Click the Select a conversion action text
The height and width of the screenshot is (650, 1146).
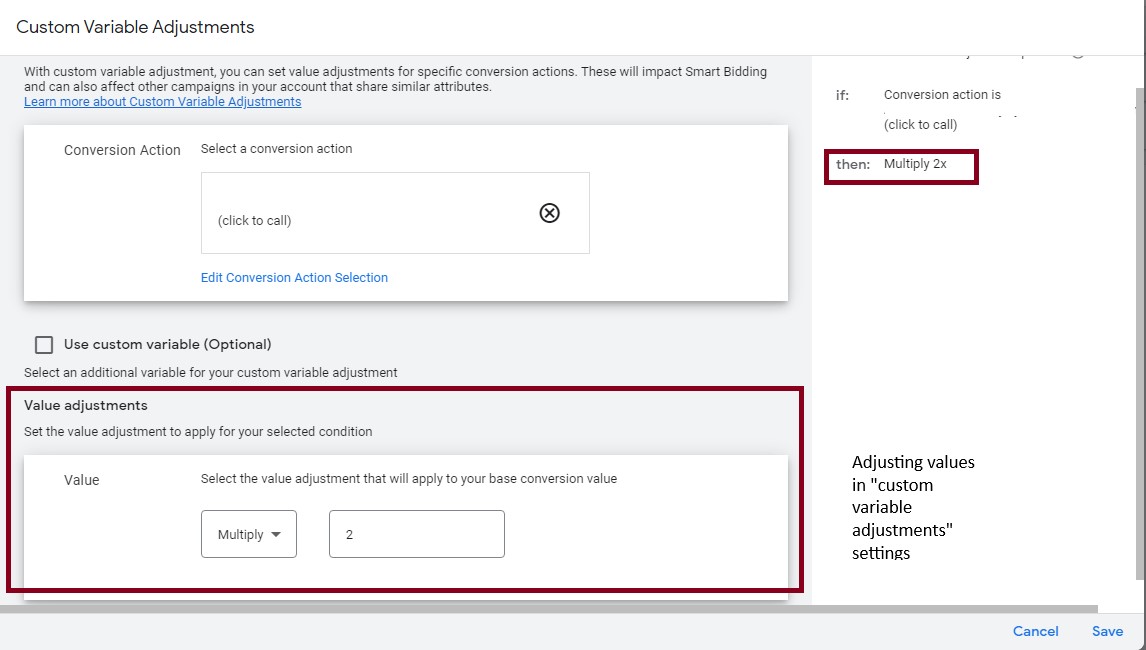[276, 148]
